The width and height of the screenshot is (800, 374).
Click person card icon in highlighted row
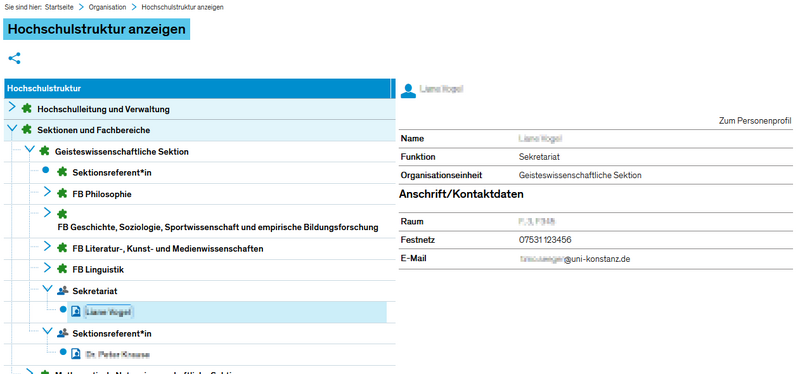76,312
